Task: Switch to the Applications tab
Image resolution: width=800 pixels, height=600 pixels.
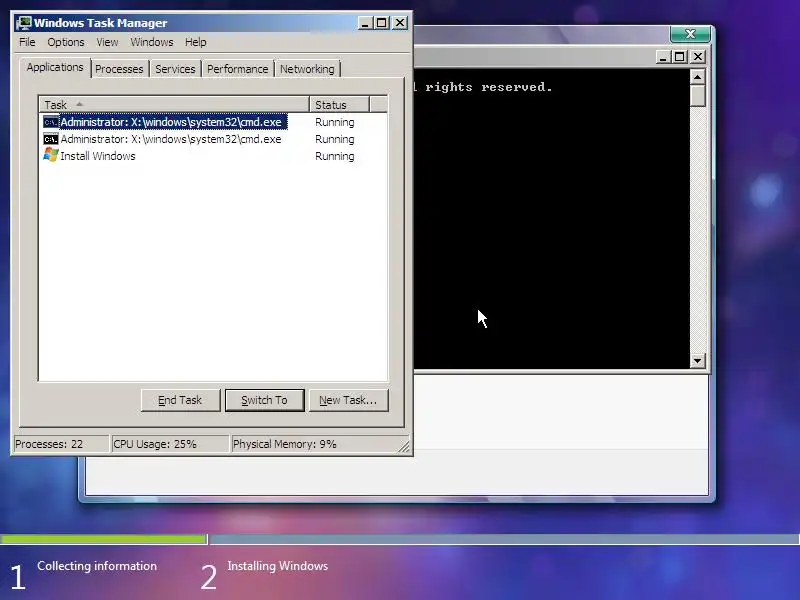Action: tap(55, 67)
